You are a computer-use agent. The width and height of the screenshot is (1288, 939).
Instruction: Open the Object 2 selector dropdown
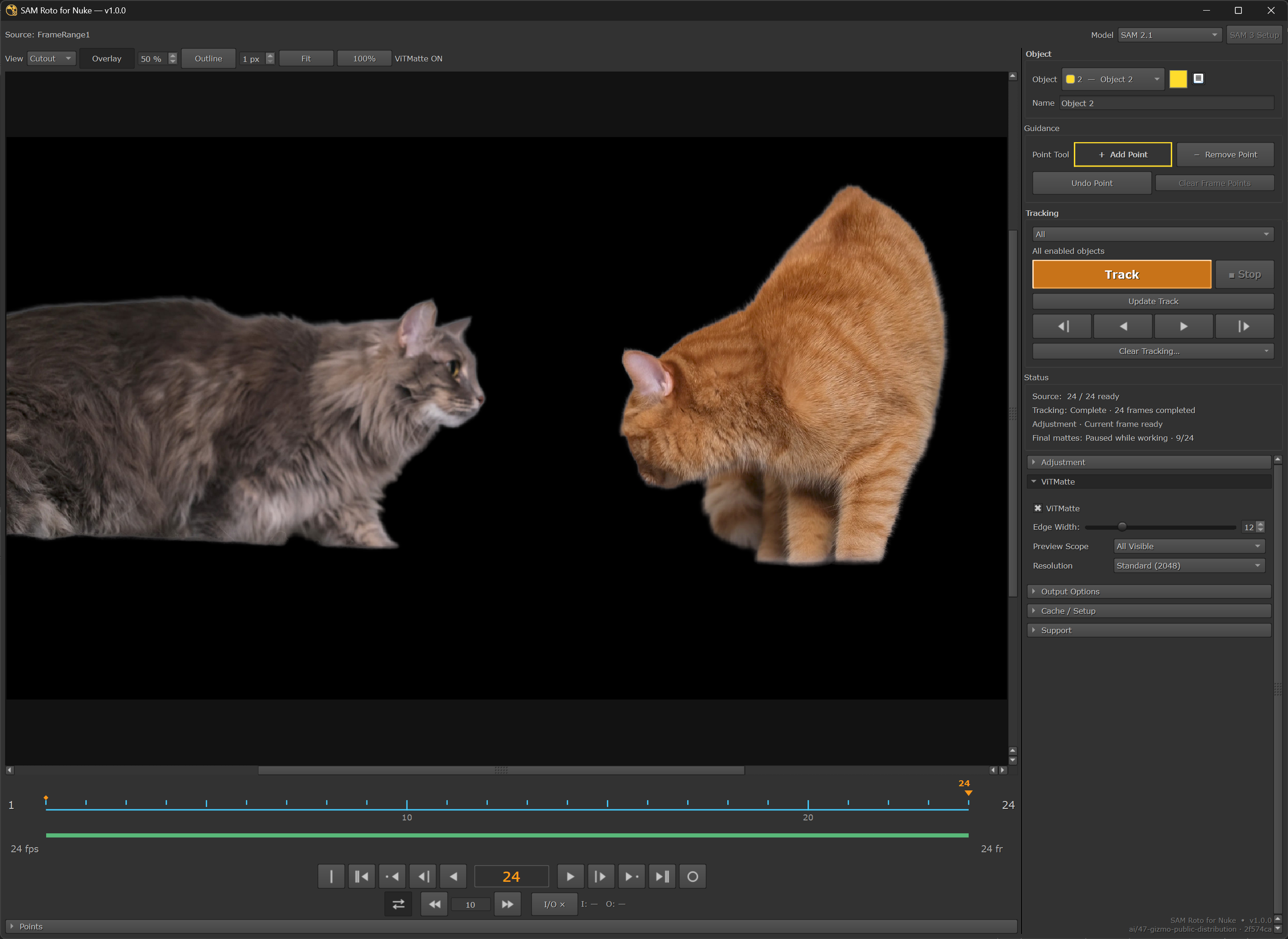coord(1113,79)
